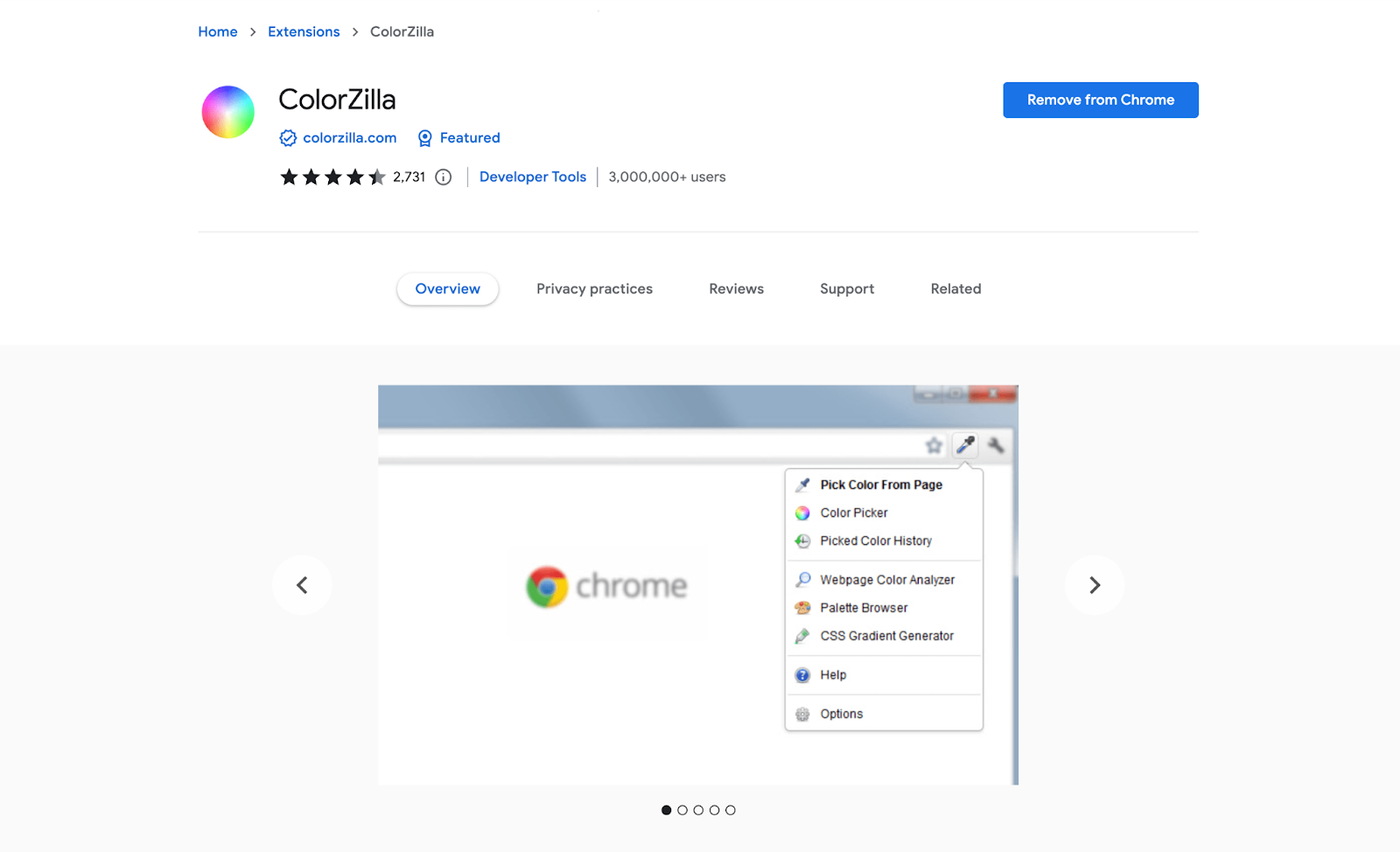This screenshot has height=852, width=1400.
Task: Open the Reviews tab
Action: pyautogui.click(x=737, y=289)
